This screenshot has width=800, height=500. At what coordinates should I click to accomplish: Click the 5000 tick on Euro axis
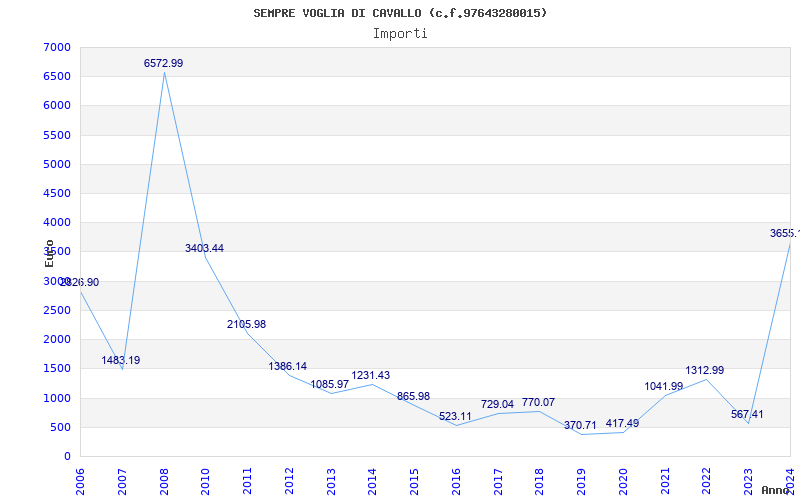[57, 164]
